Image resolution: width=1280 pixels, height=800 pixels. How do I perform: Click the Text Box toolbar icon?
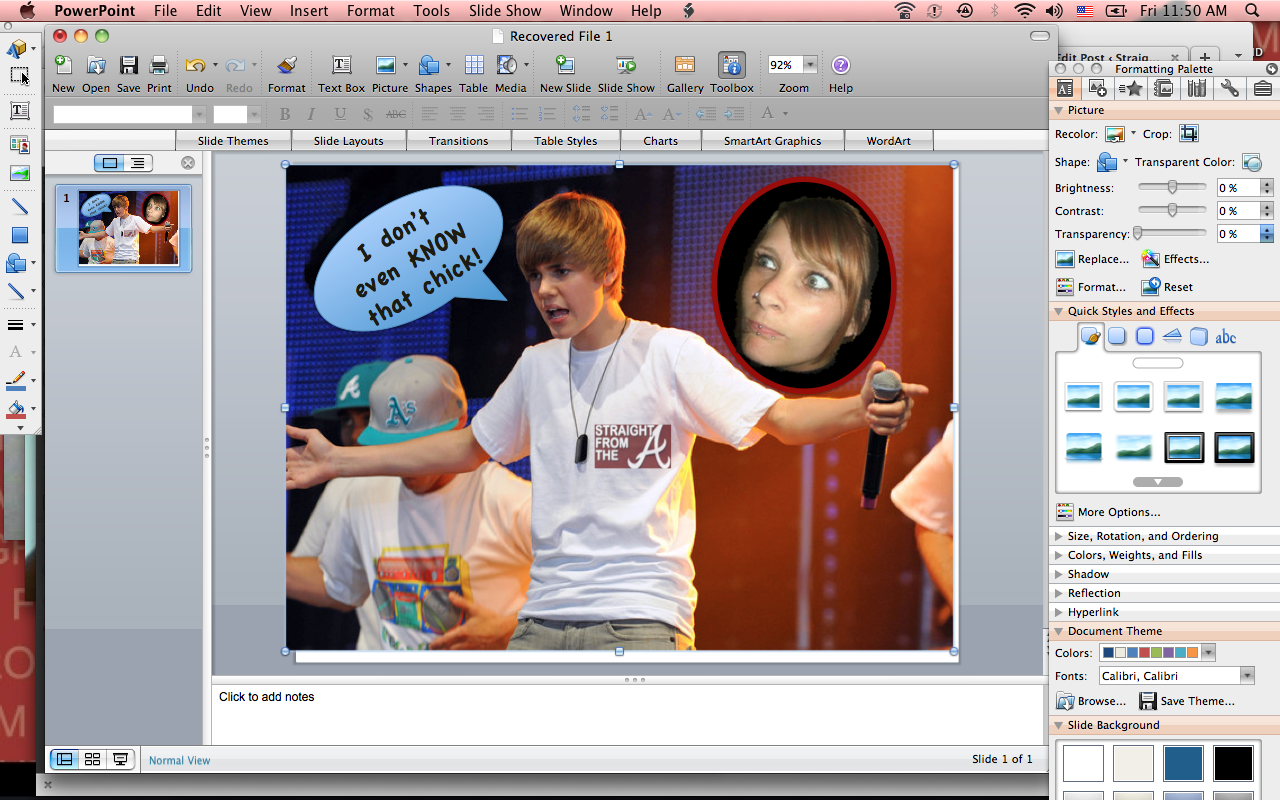click(x=341, y=66)
